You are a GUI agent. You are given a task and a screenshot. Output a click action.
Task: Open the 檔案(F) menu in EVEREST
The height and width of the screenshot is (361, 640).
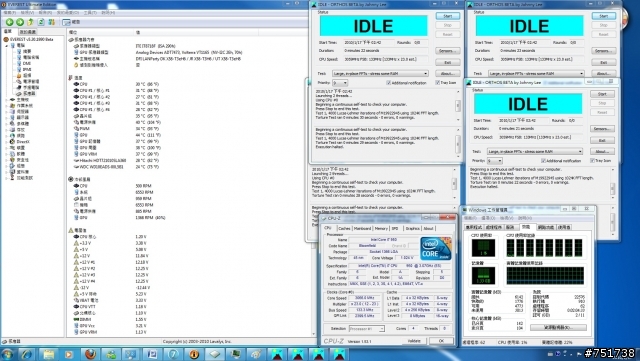point(9,13)
